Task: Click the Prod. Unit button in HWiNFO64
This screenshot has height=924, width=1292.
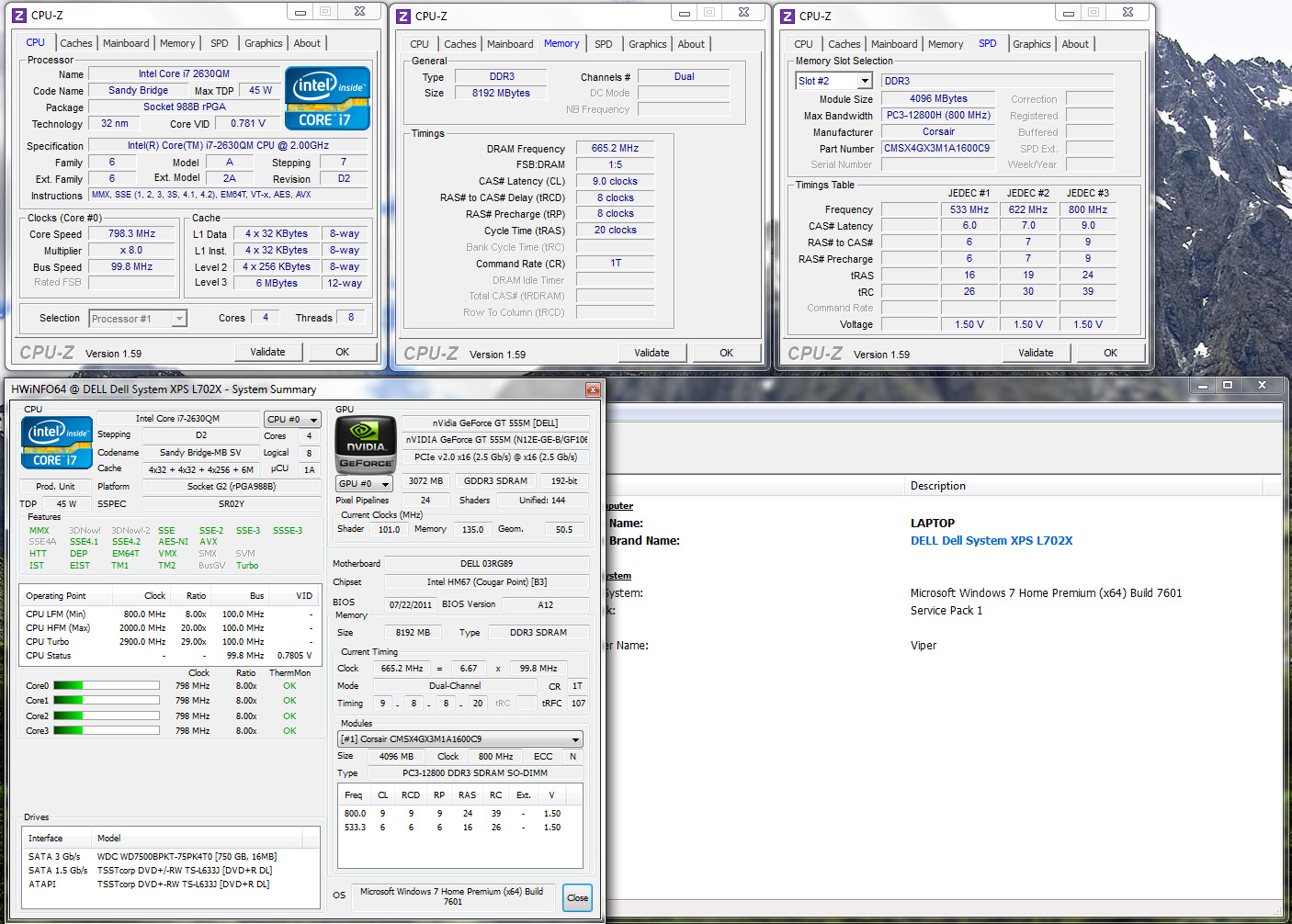Action: (x=55, y=487)
